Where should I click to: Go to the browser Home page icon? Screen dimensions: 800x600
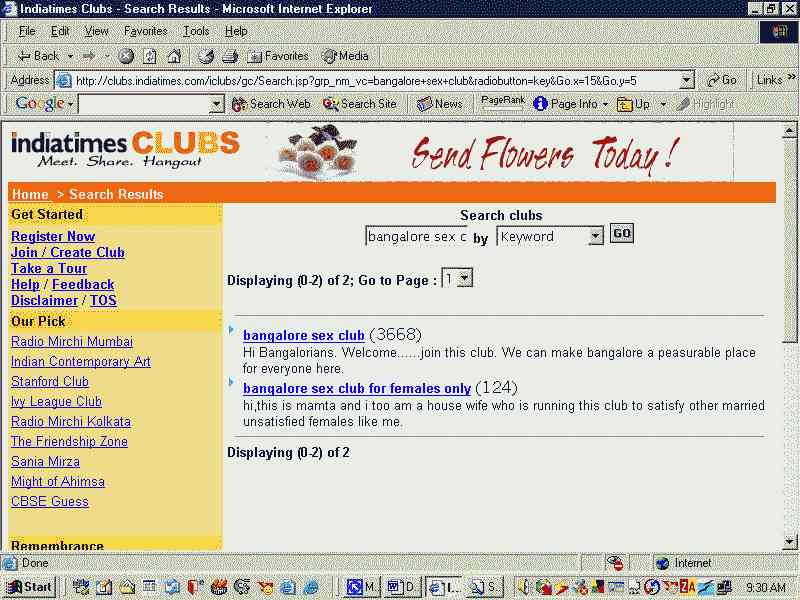tap(174, 56)
